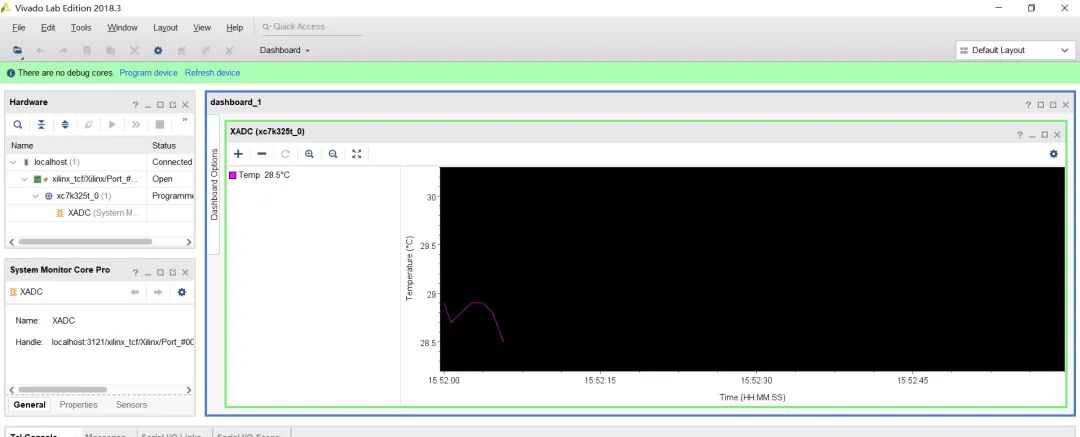This screenshot has height=437, width=1080.
Task: Focus the Quick Access search field
Action: (311, 27)
